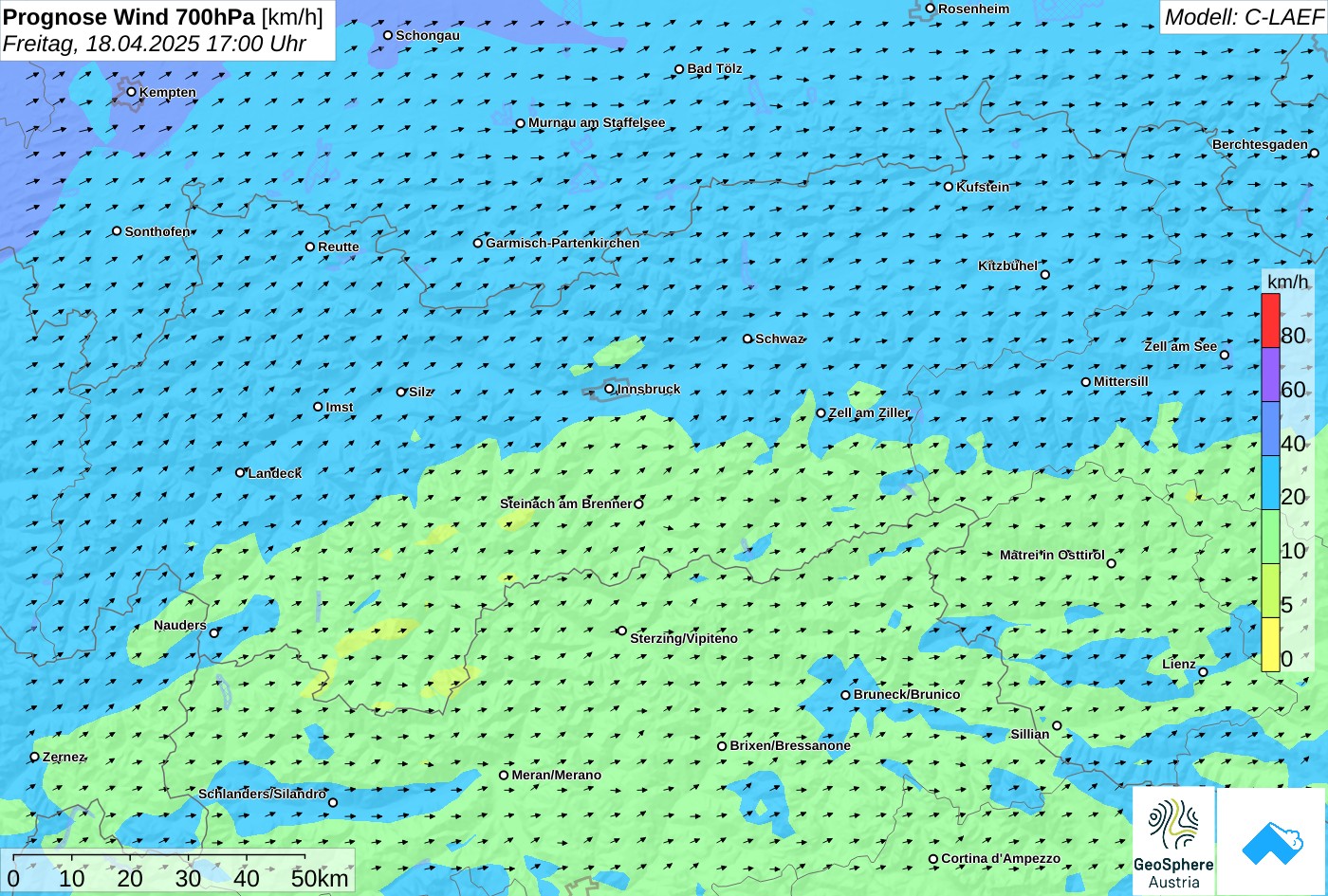
Task: Click the red color band for 80 km/h
Action: [1270, 320]
